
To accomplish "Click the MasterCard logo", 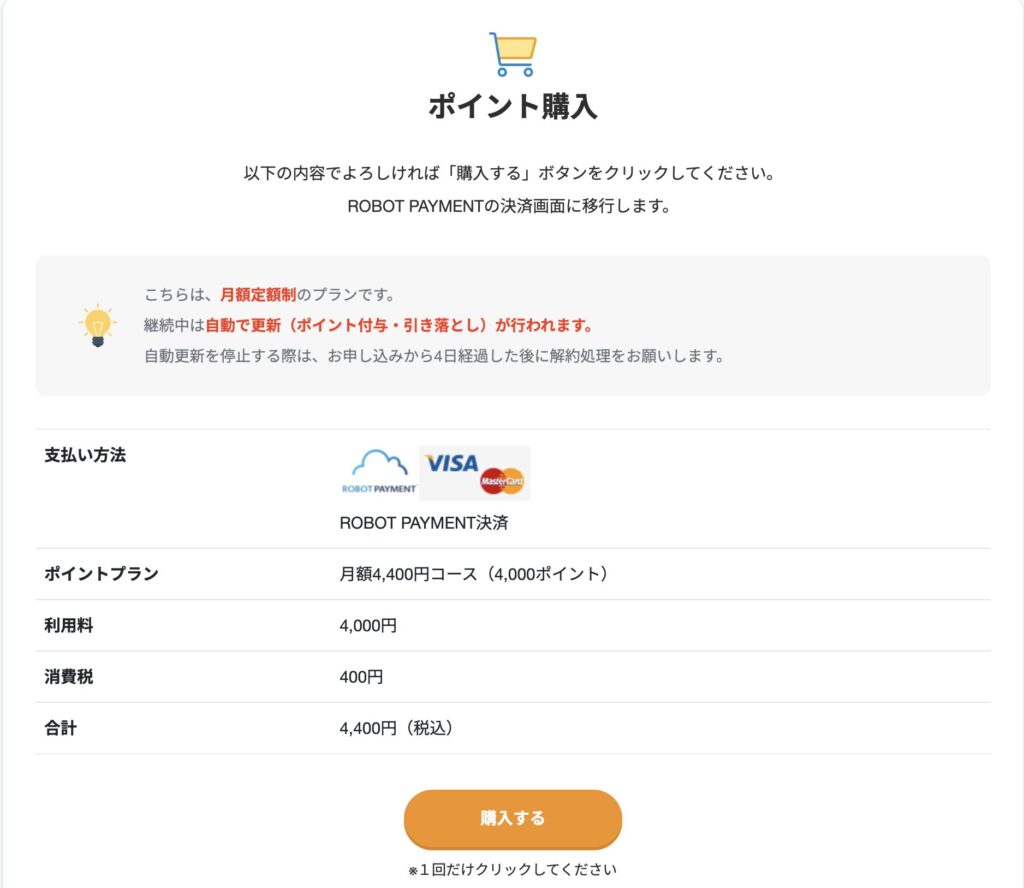I will click(x=503, y=482).
